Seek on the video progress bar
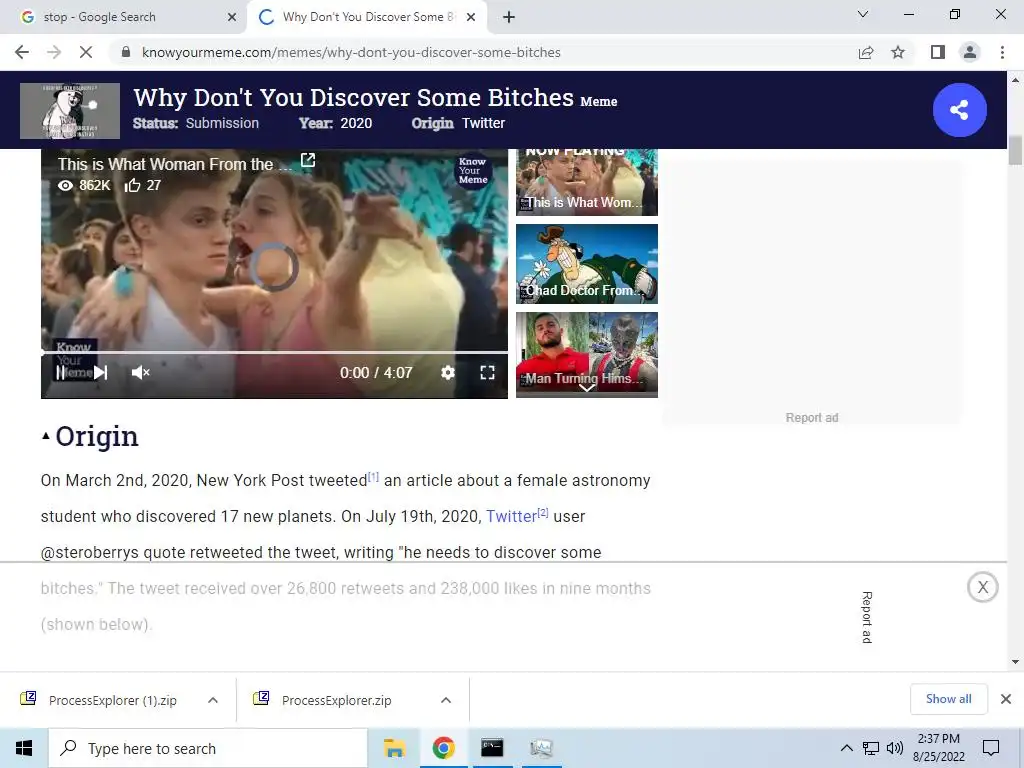The image size is (1024, 768). (274, 352)
